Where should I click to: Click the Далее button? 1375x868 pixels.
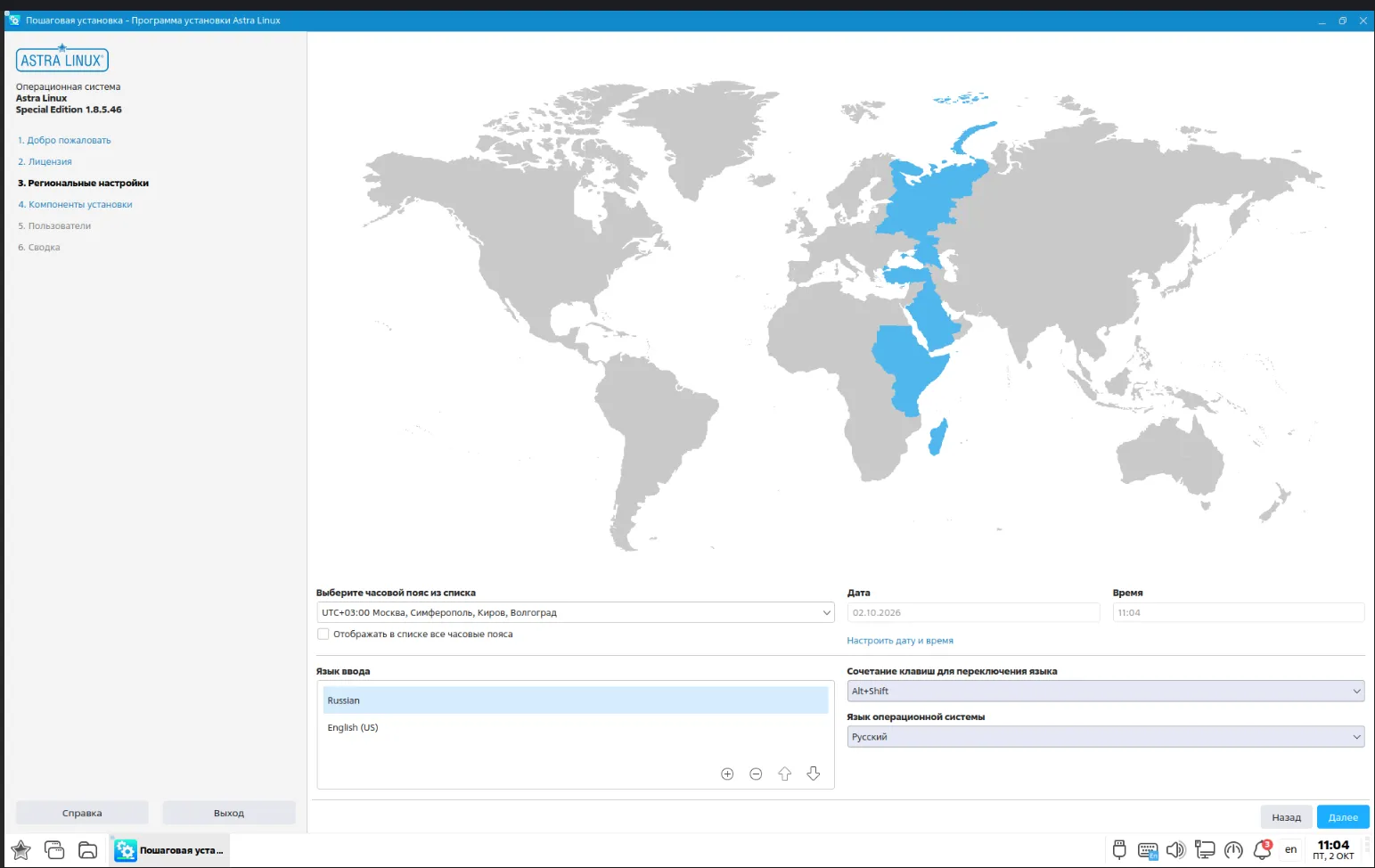[1343, 816]
